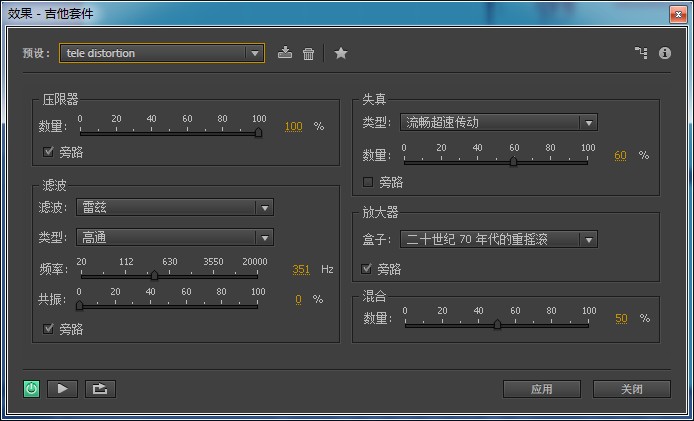This screenshot has height=421, width=694.
Task: Open filter 类型 dropdown showing 高通
Action: click(175, 237)
